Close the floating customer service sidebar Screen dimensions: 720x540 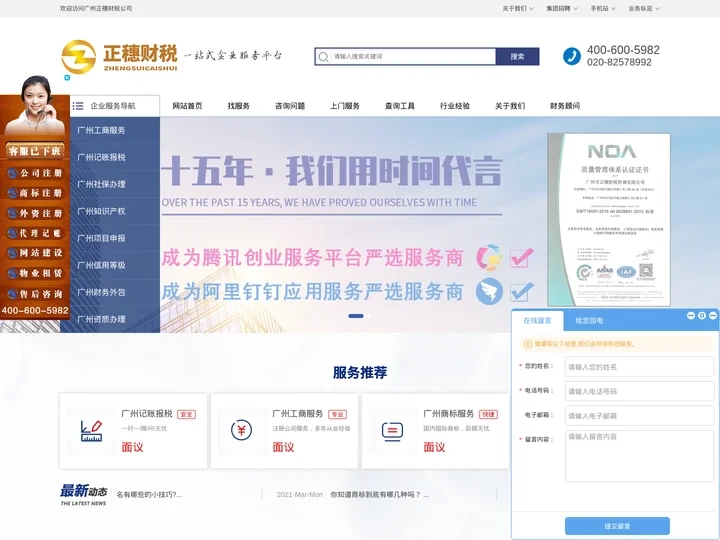(67, 78)
